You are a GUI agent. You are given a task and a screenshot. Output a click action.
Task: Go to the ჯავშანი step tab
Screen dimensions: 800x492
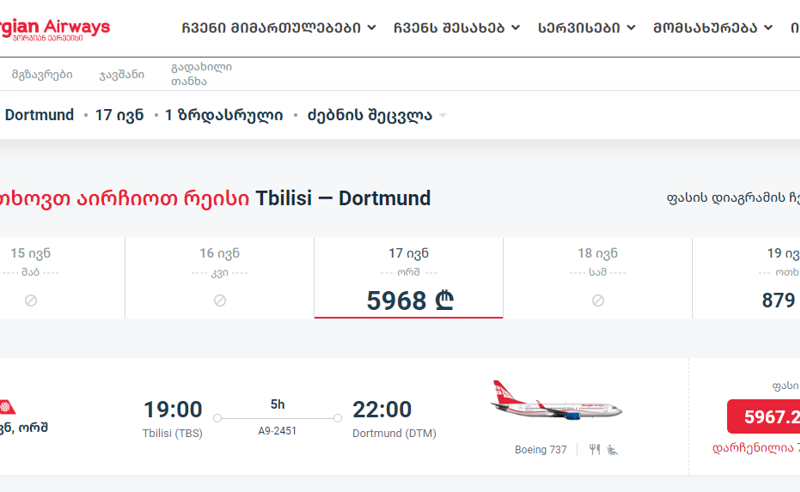tap(121, 75)
